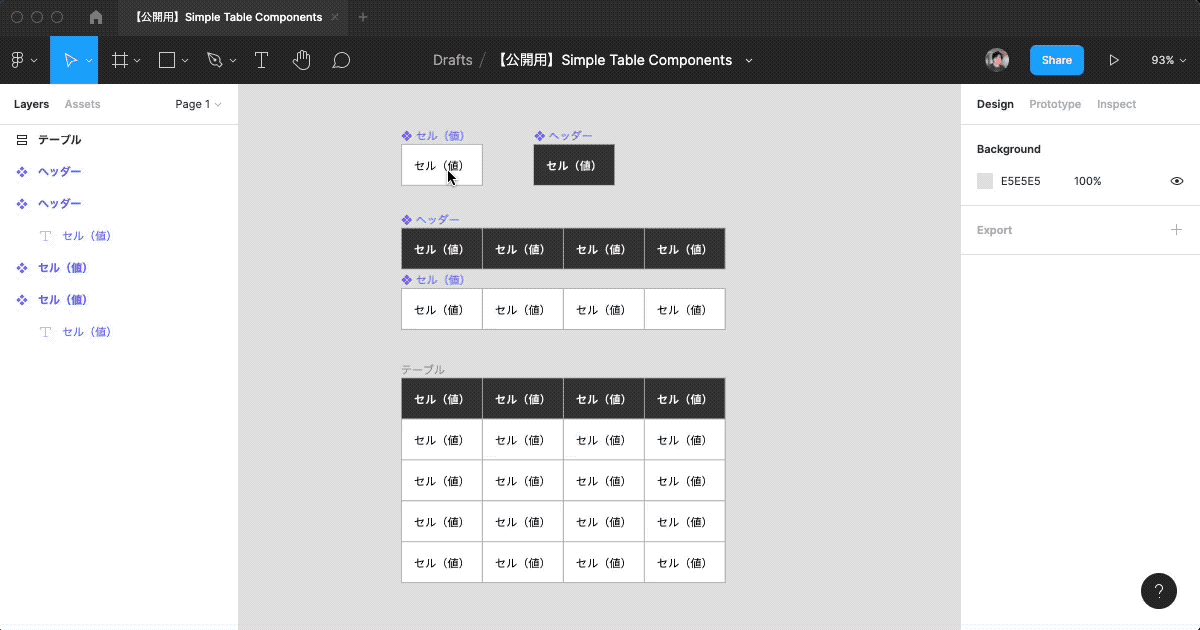Click the Drafts breadcrumb link

452,60
